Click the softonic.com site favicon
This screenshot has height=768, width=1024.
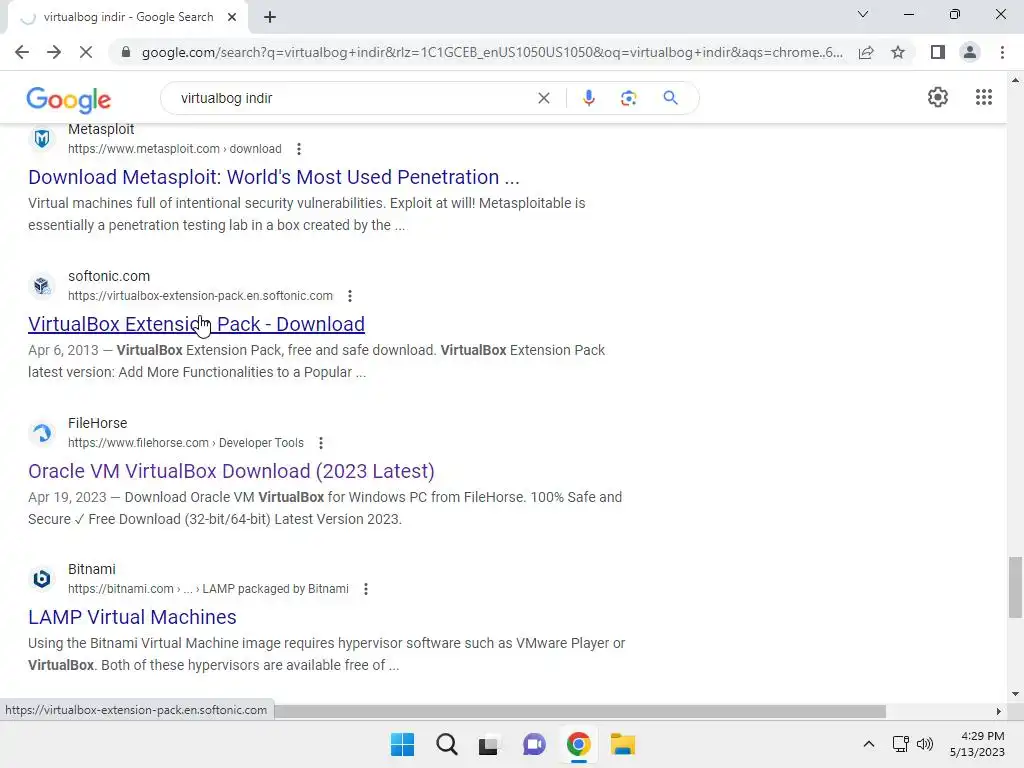(x=42, y=285)
